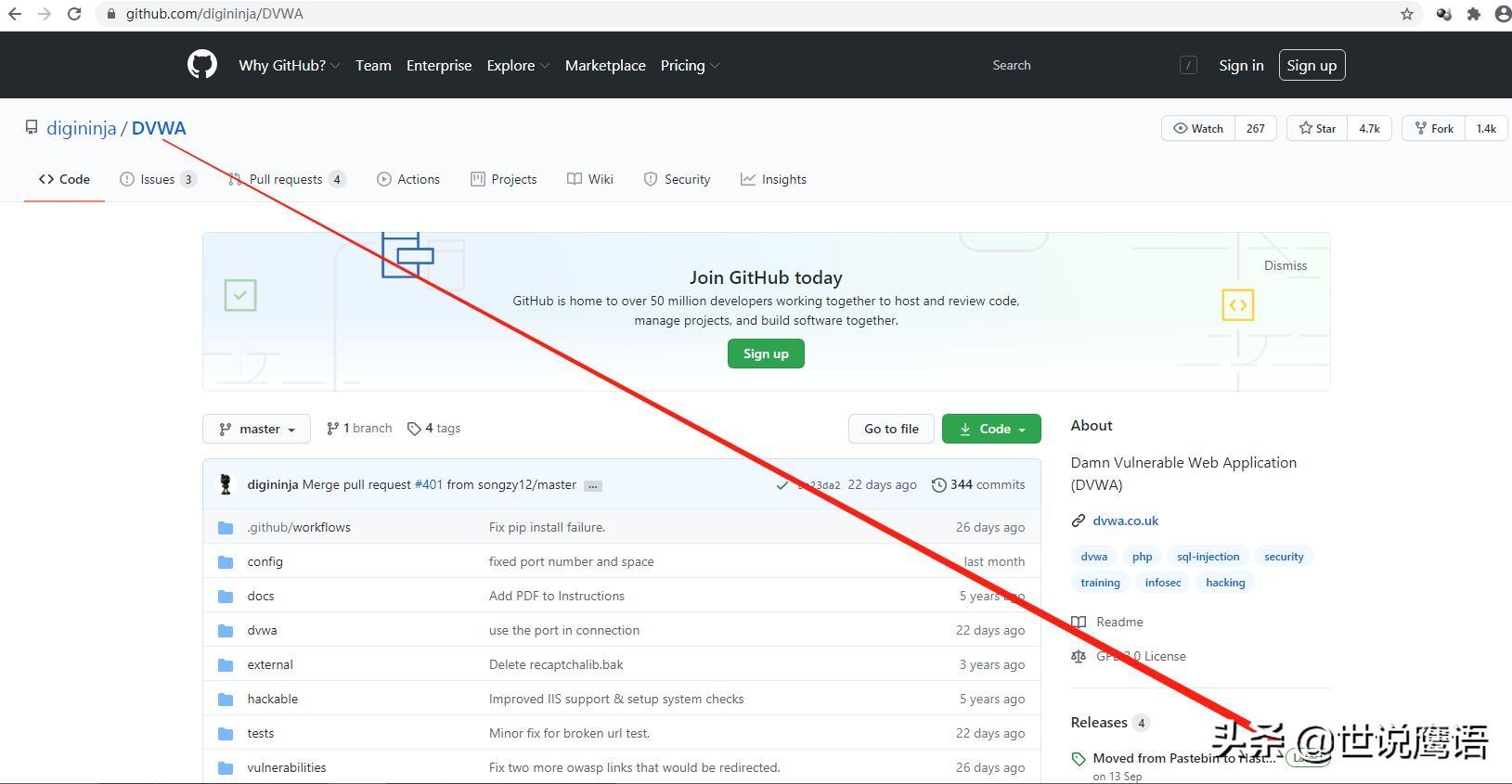The image size is (1512, 784).
Task: Dismiss the Join GitHub banner
Action: [1285, 265]
